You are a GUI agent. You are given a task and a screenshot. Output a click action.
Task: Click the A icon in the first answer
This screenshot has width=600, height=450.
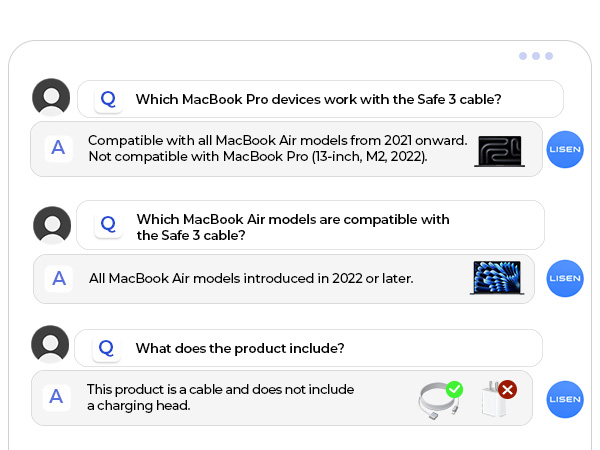click(59, 148)
